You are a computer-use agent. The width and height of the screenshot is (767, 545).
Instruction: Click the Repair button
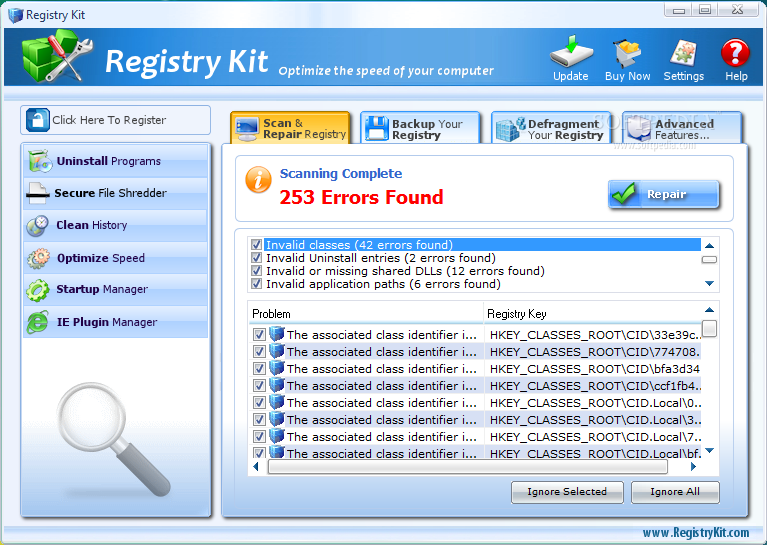click(664, 194)
